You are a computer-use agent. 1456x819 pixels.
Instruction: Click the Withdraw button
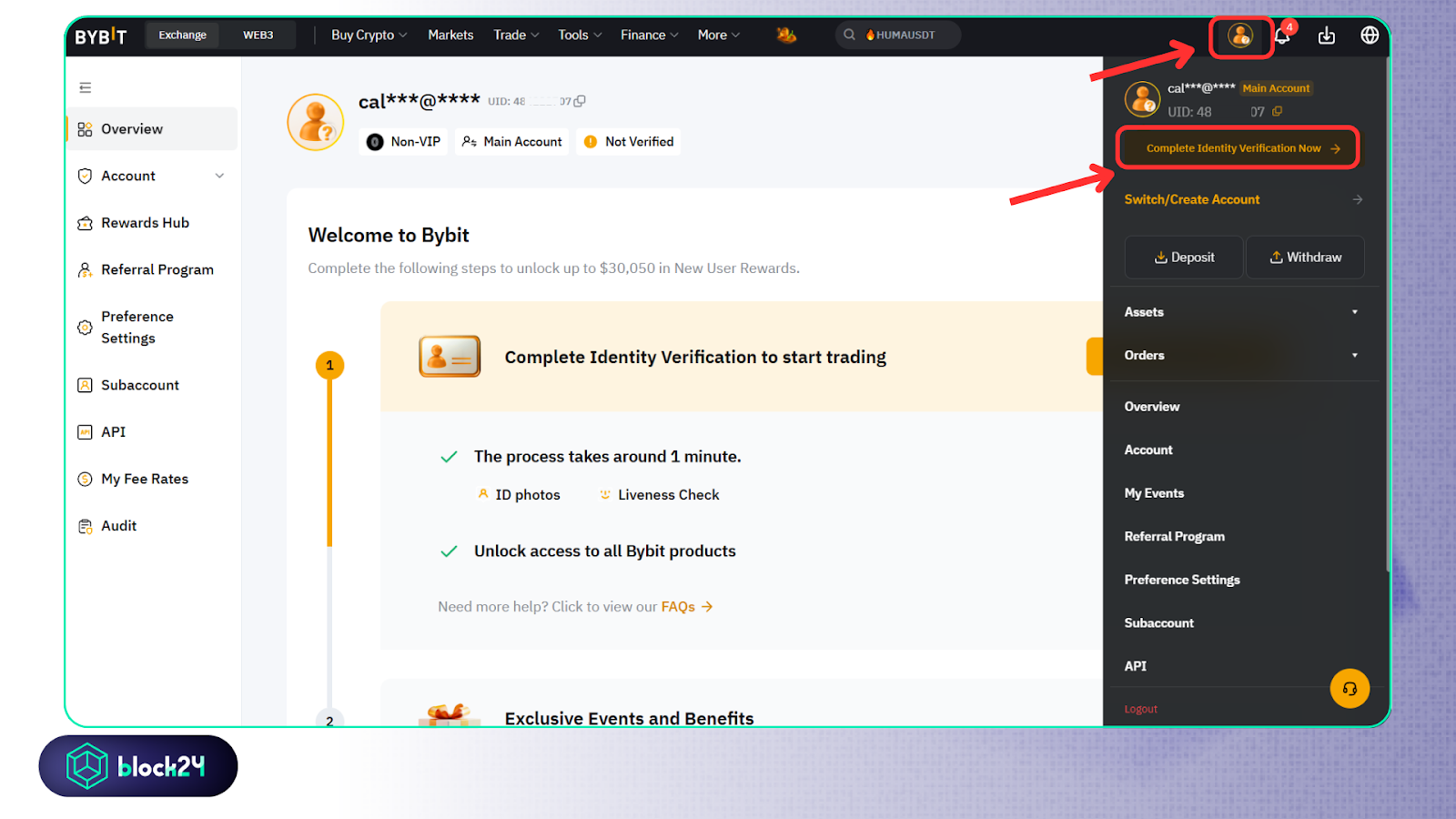click(1305, 258)
